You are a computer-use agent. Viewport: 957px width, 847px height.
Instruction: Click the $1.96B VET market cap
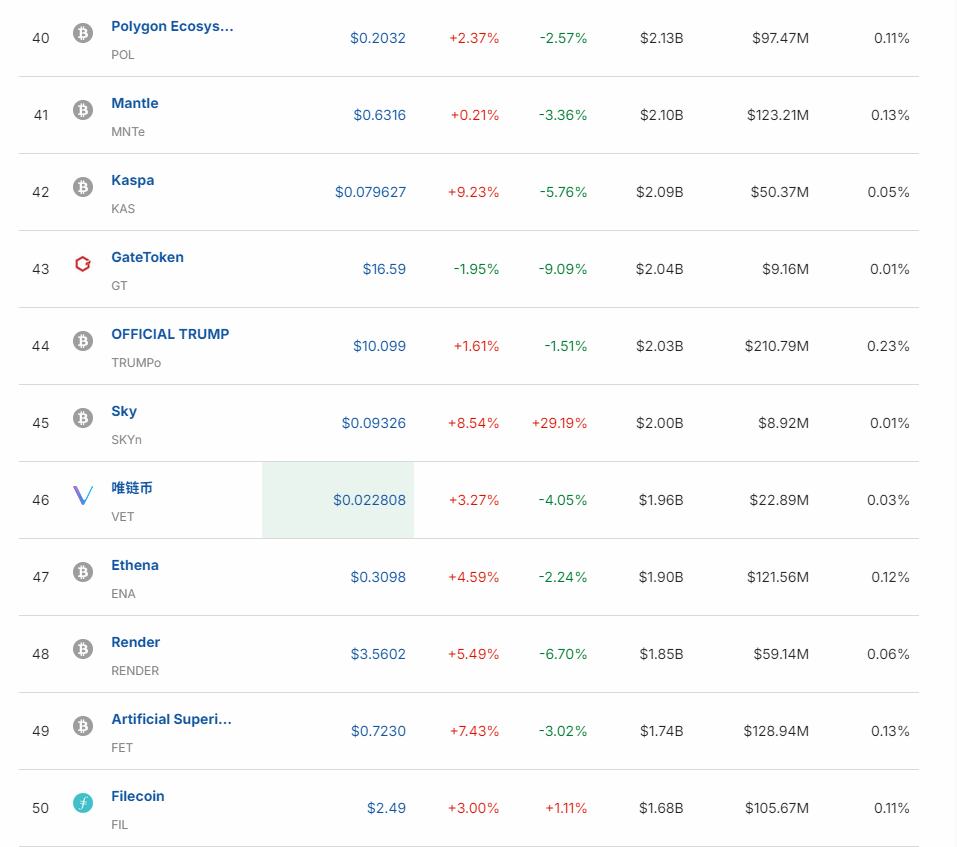[x=661, y=500]
